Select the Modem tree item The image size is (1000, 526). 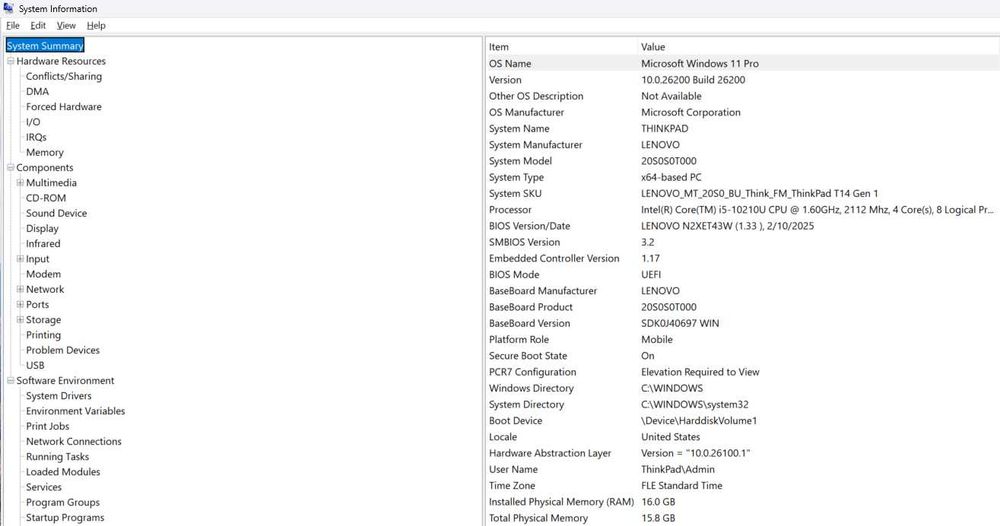click(x=43, y=274)
